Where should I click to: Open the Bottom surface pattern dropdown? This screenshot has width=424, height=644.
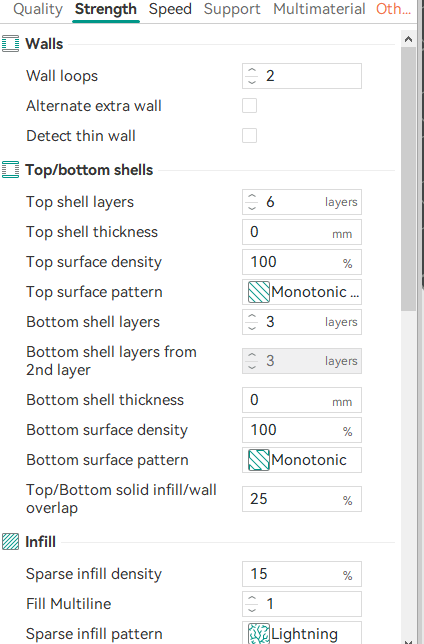pos(302,460)
